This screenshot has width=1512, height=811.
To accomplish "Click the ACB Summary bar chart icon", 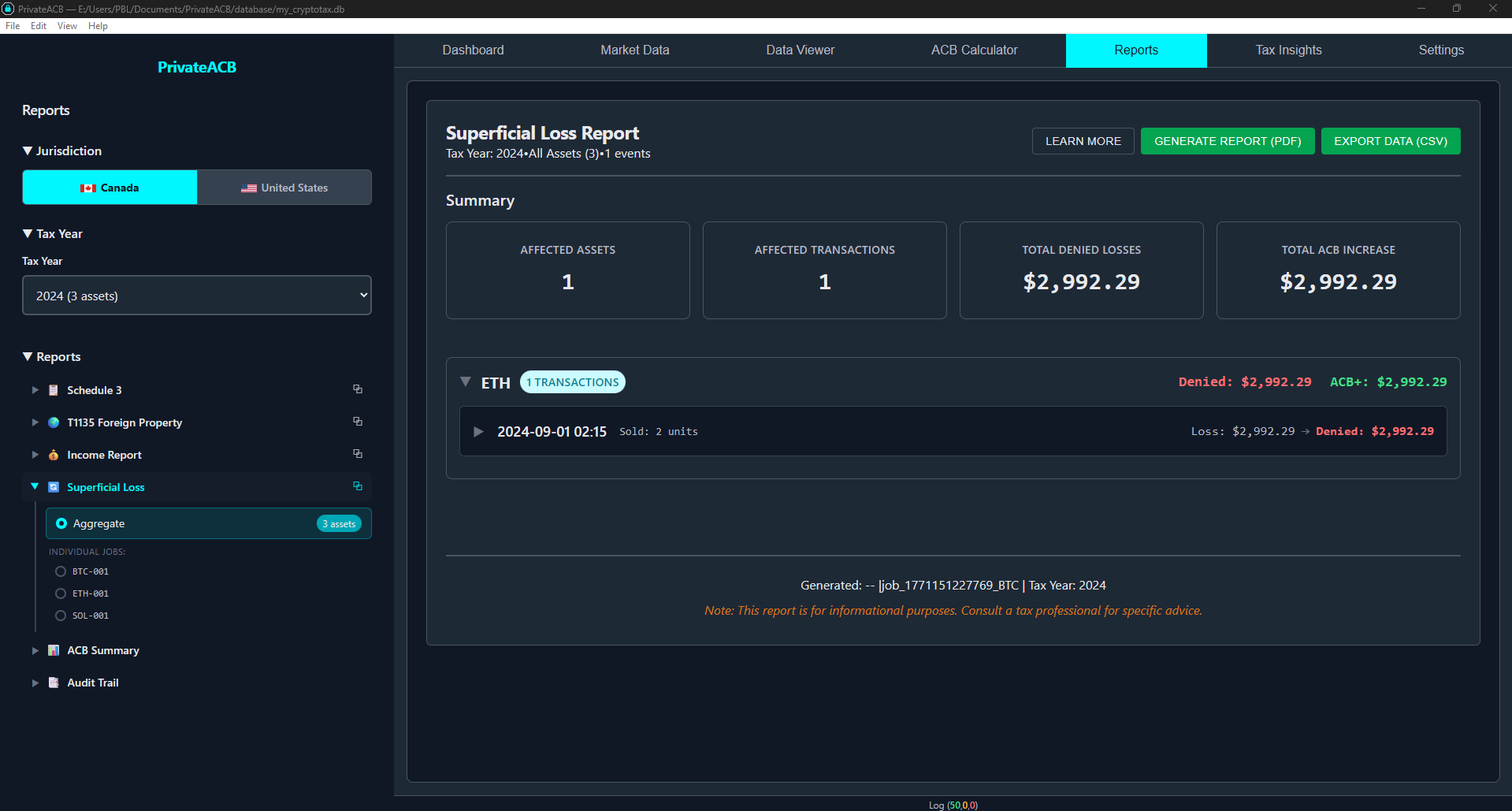I will pyautogui.click(x=54, y=650).
